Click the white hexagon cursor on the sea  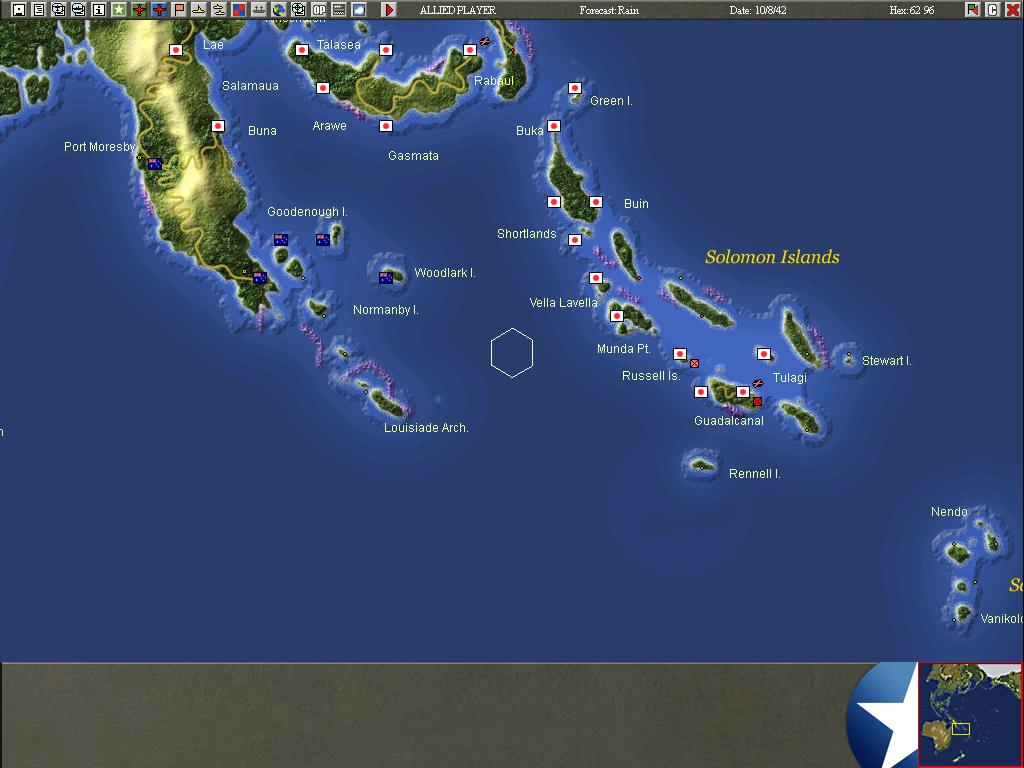[x=512, y=353]
